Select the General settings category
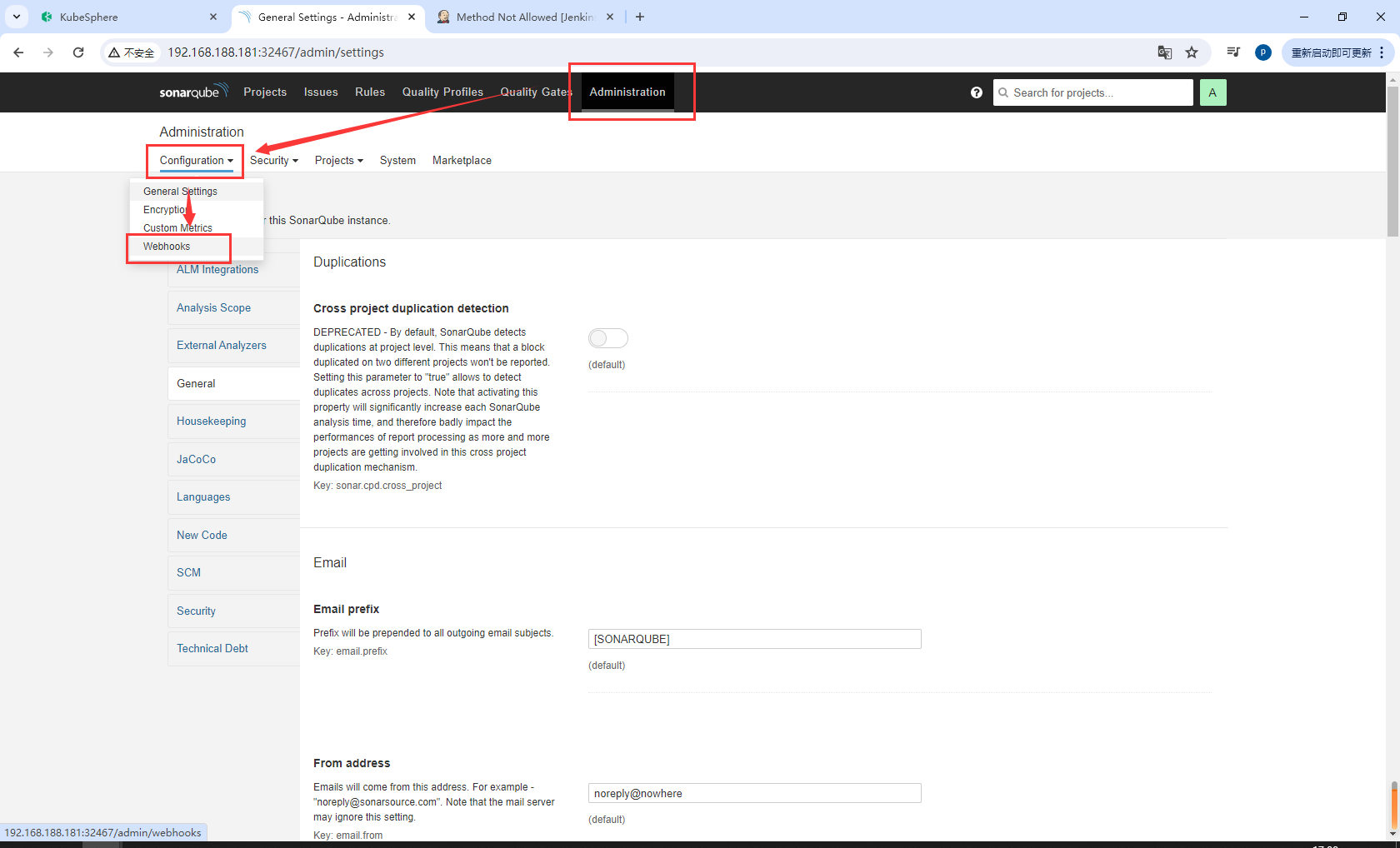This screenshot has height=848, width=1400. pos(233,384)
